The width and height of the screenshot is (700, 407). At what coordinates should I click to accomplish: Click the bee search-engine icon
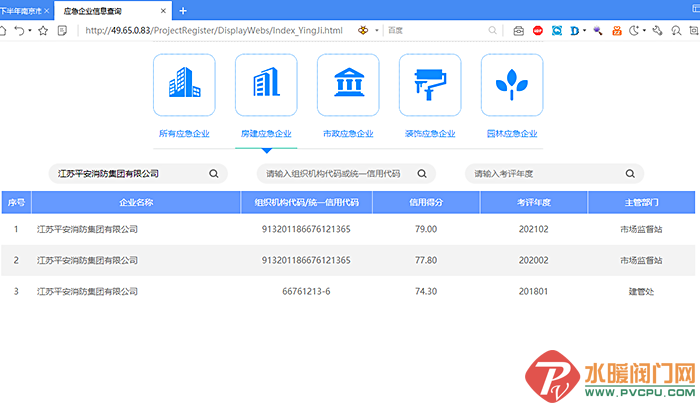363,30
